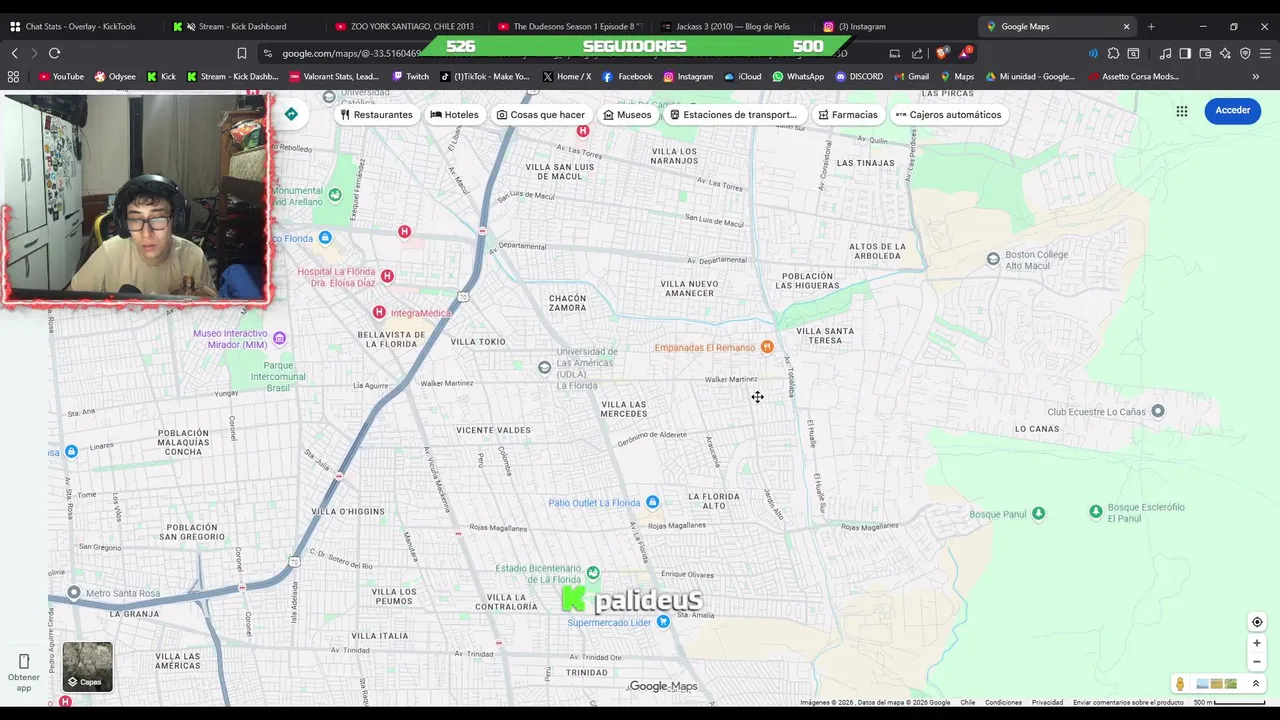Click the Privacidad footer link
This screenshot has width=1280, height=720.
[x=1047, y=702]
